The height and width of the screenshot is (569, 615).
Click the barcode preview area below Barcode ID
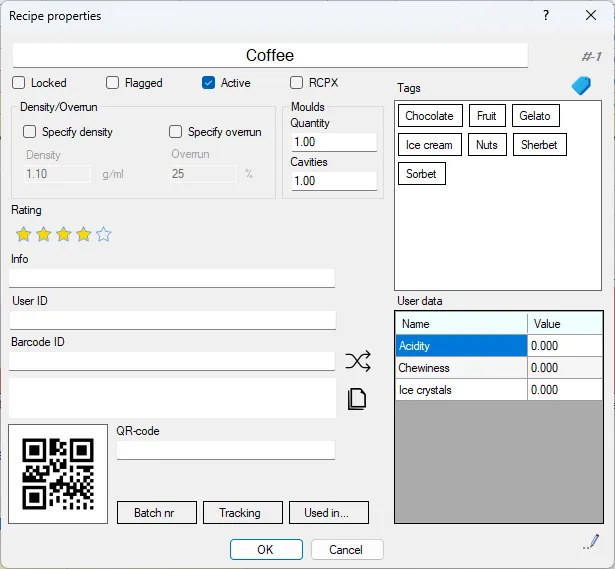(172, 398)
